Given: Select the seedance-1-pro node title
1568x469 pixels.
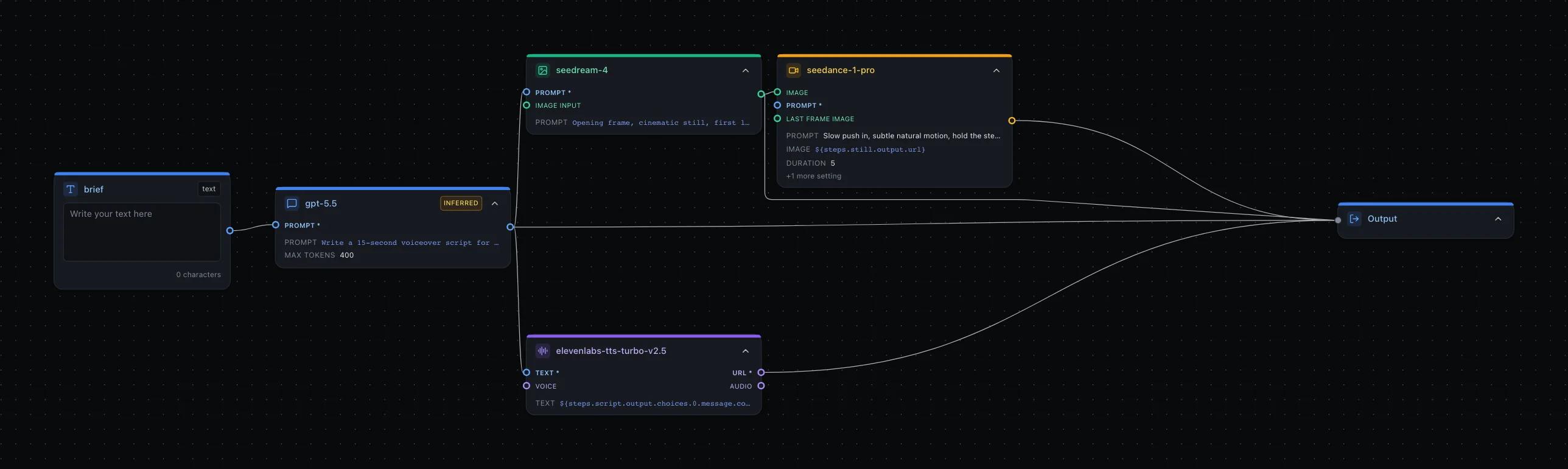Looking at the screenshot, I should click(x=840, y=70).
